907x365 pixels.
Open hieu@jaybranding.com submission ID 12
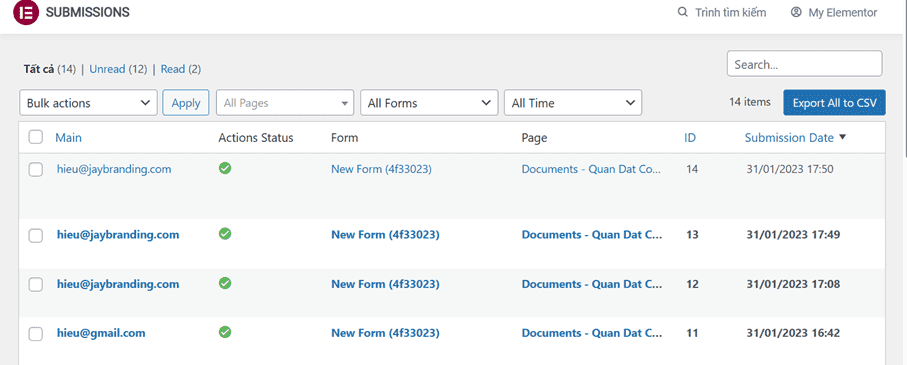pyautogui.click(x=118, y=284)
